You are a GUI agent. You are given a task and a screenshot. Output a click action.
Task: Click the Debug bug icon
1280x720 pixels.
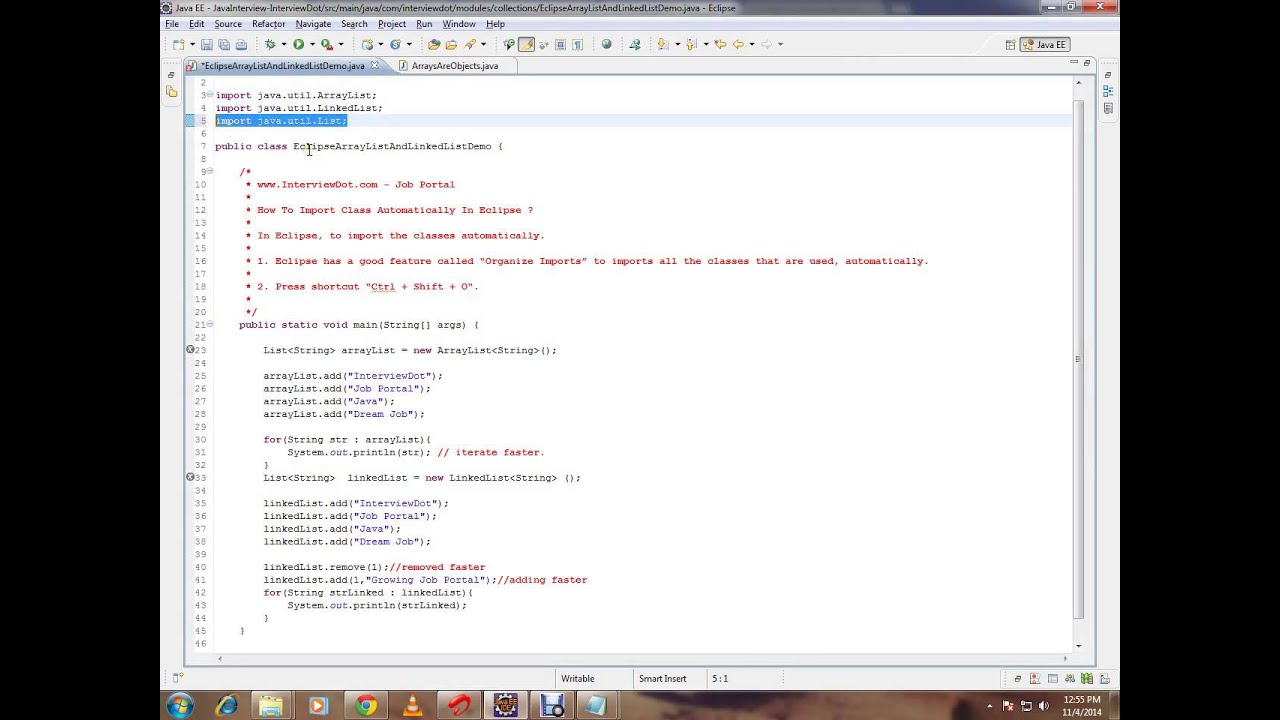270,44
